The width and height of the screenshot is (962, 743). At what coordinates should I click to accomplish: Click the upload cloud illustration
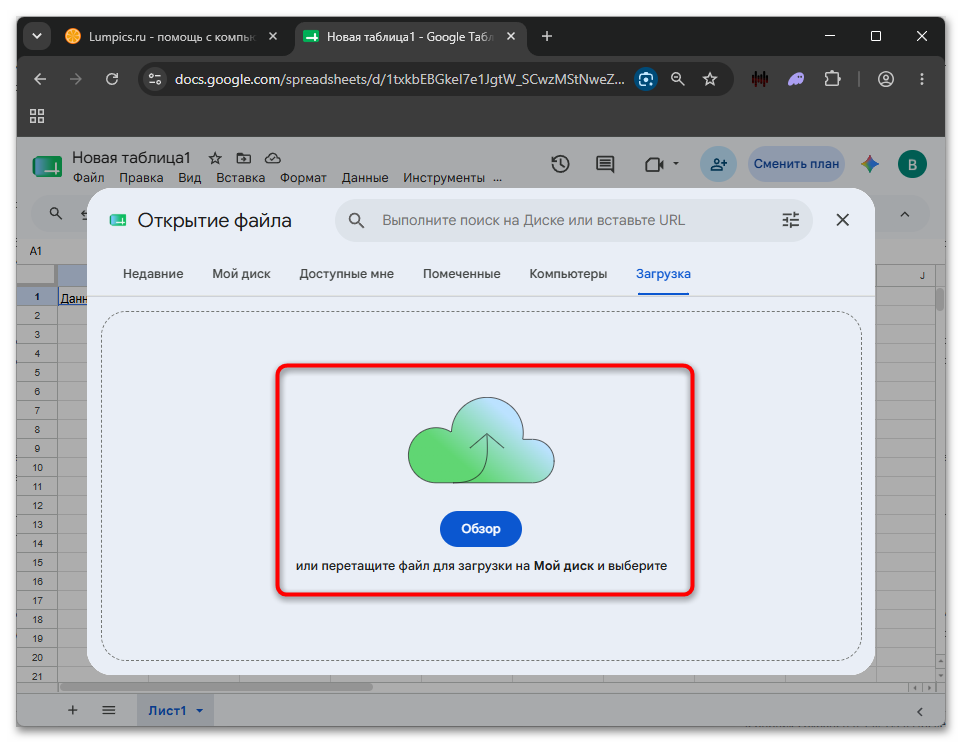coord(481,440)
